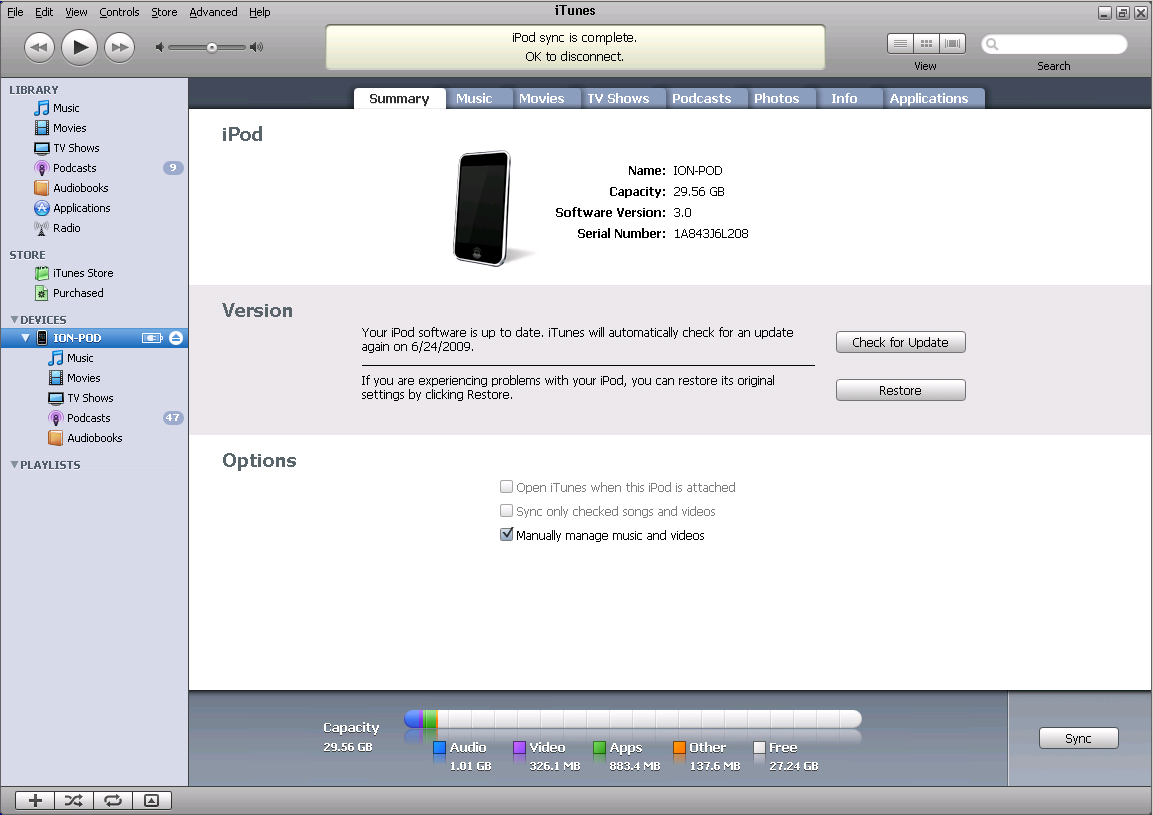Click the Restore button
Image resolution: width=1153 pixels, height=815 pixels.
[901, 391]
